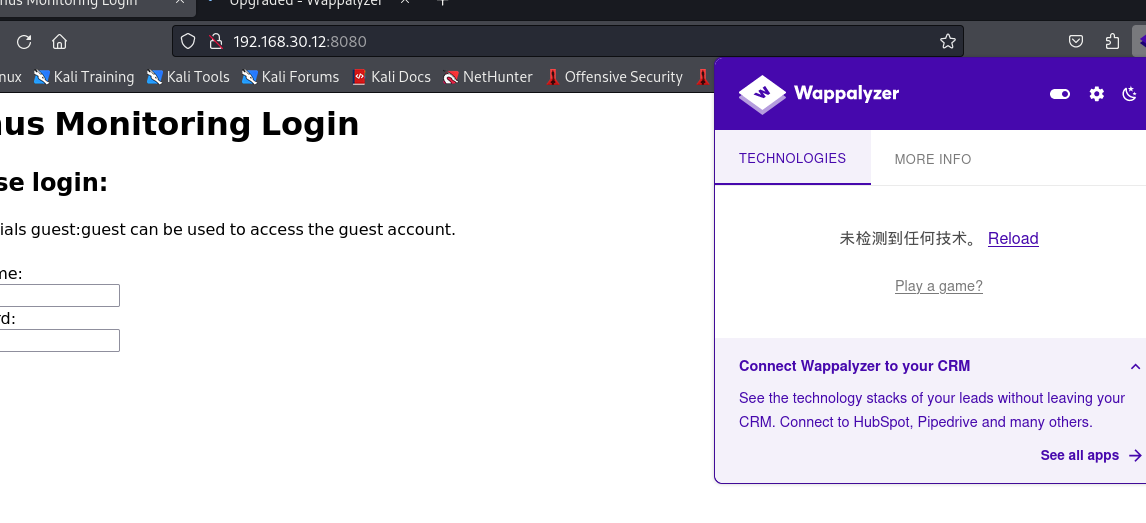The width and height of the screenshot is (1146, 523).
Task: Open a new browser tab
Action: click(441, 2)
